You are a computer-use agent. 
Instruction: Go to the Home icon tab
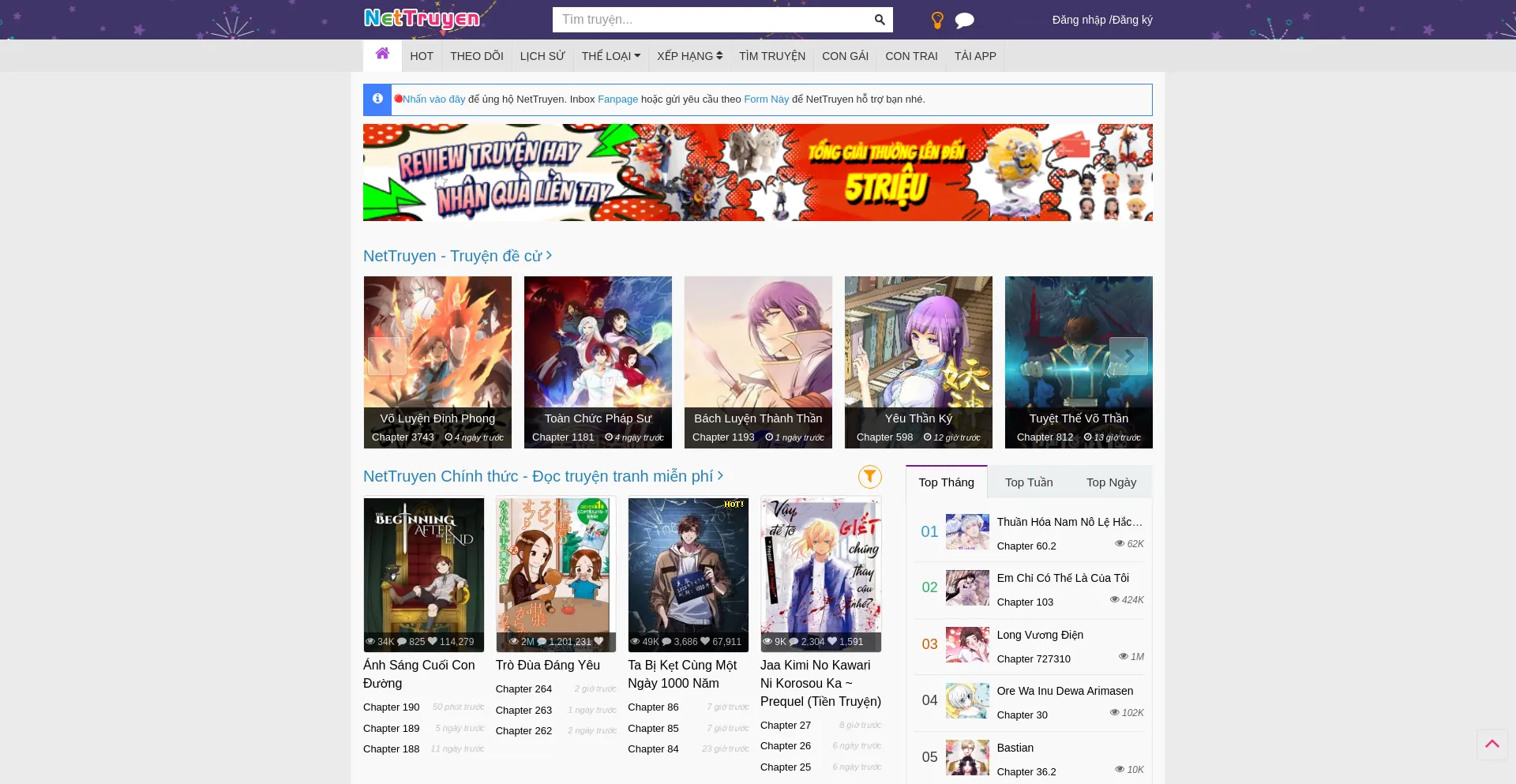coord(382,55)
